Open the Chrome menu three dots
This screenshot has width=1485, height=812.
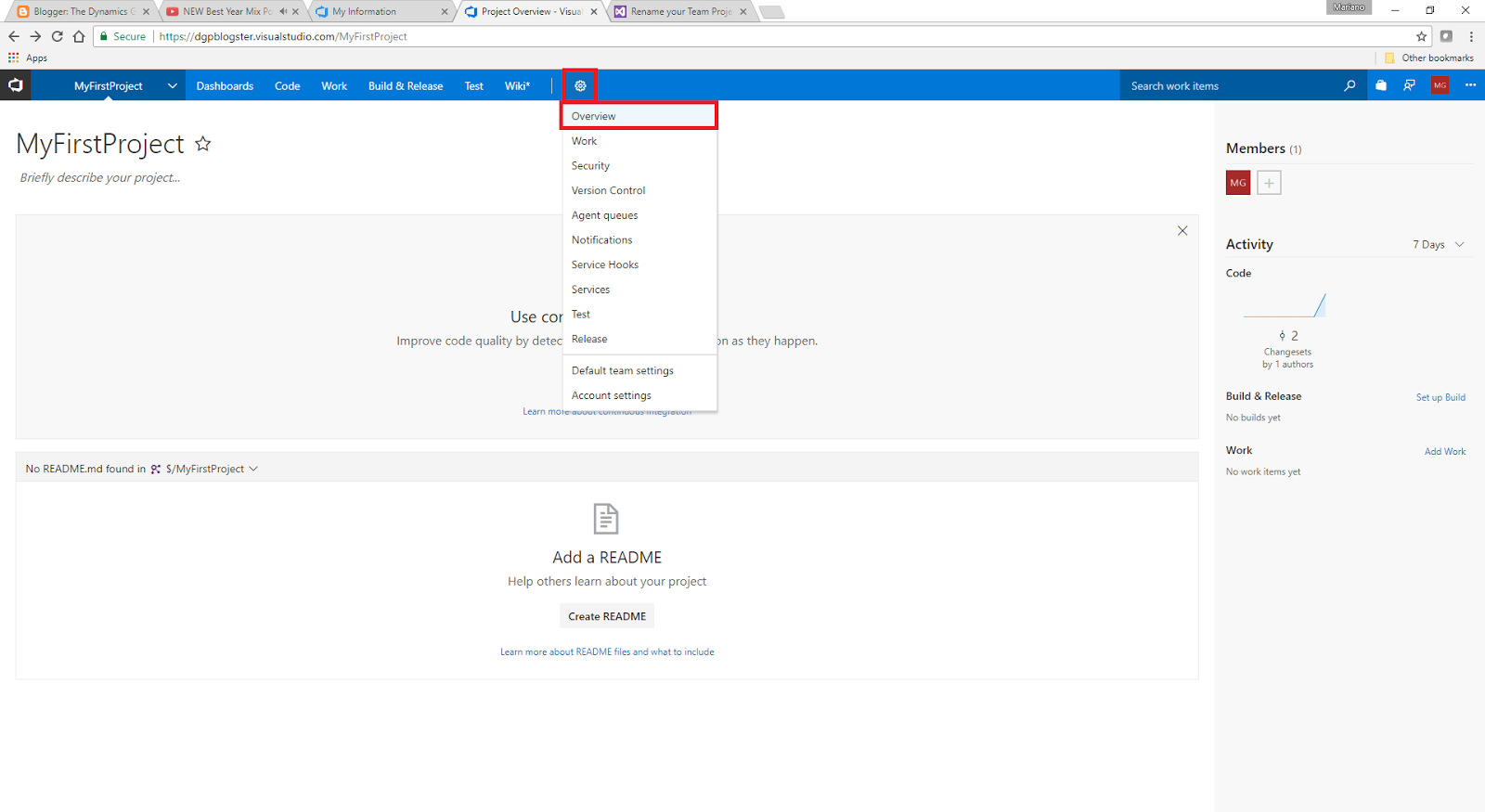[1471, 36]
